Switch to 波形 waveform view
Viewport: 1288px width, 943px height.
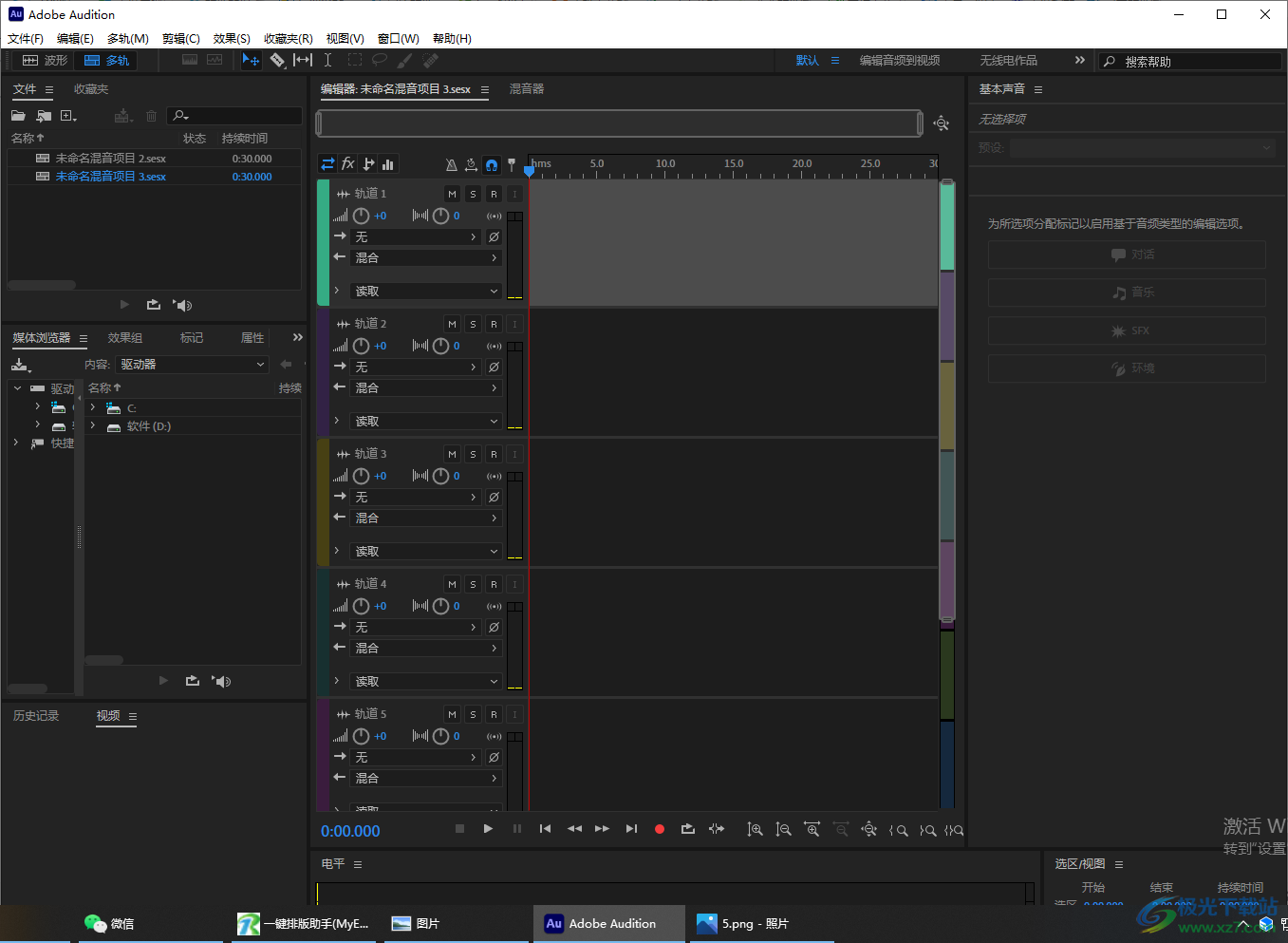(45, 60)
